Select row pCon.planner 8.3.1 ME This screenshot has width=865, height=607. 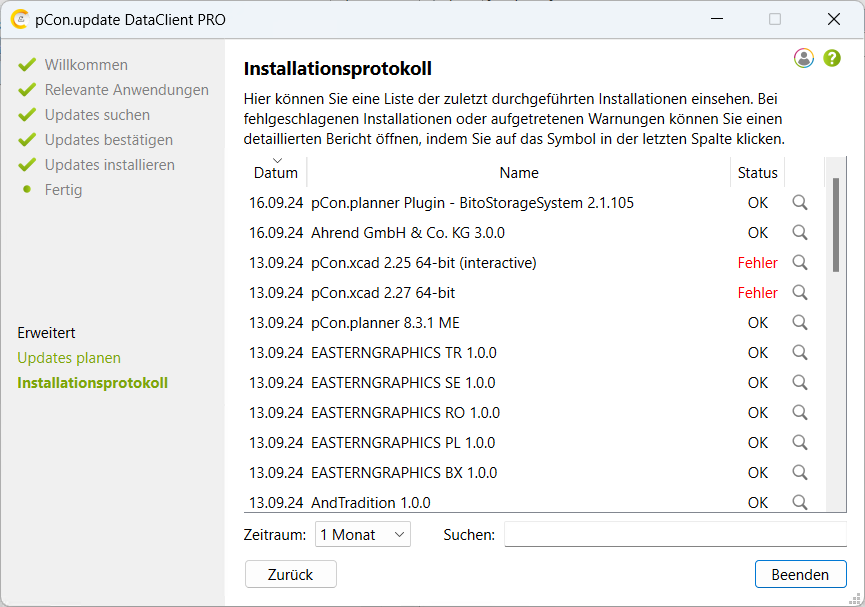pos(535,323)
